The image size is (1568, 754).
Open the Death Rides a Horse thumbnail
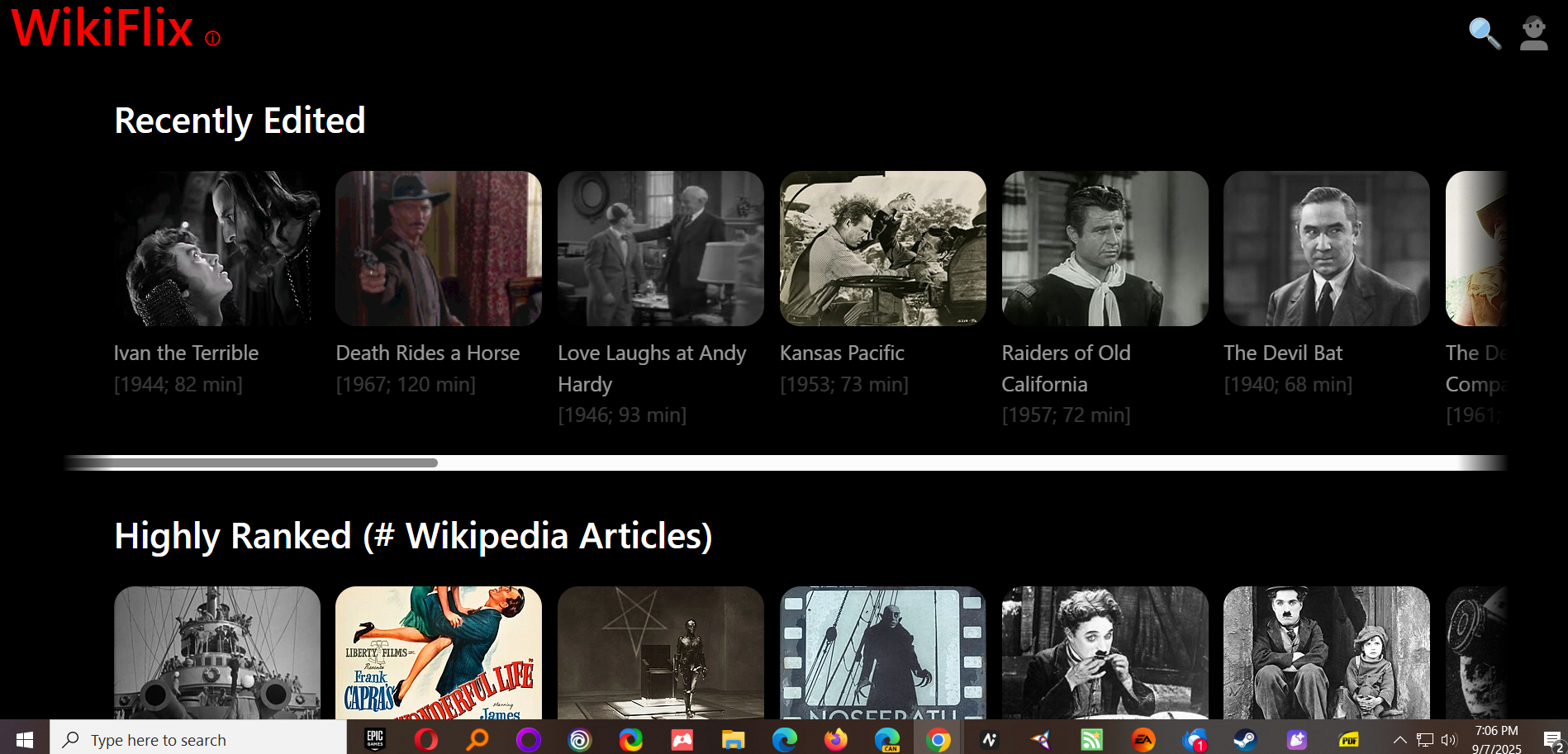439,249
